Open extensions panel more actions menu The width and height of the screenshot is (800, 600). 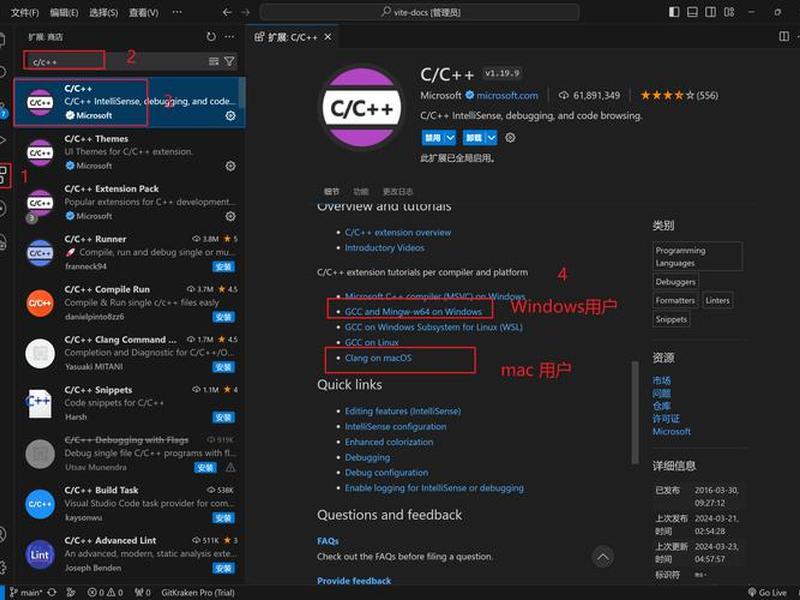coord(230,37)
